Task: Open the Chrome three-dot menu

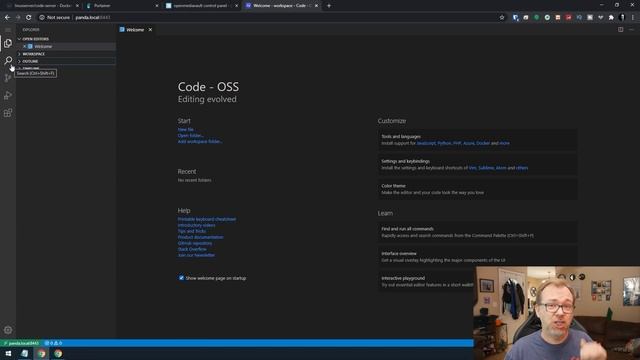Action: (633, 18)
